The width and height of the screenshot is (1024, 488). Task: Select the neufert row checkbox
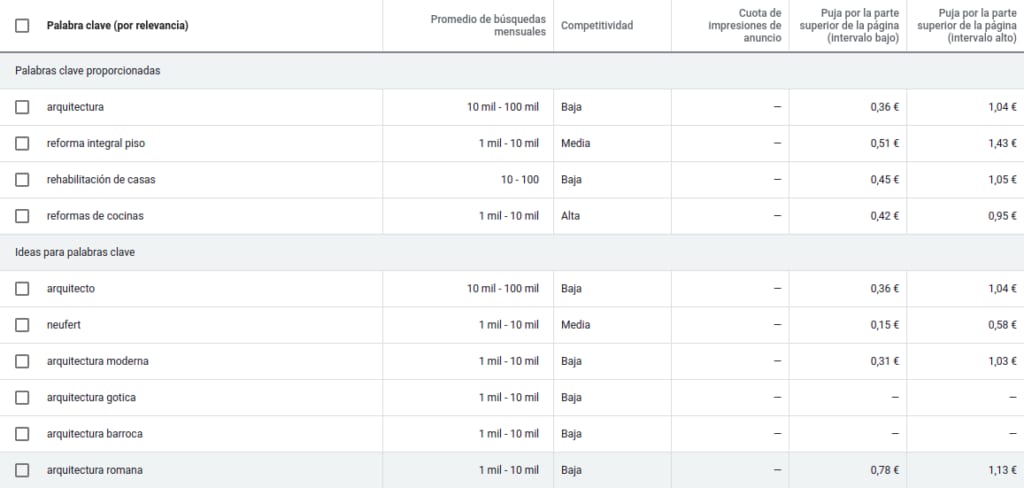pos(22,325)
